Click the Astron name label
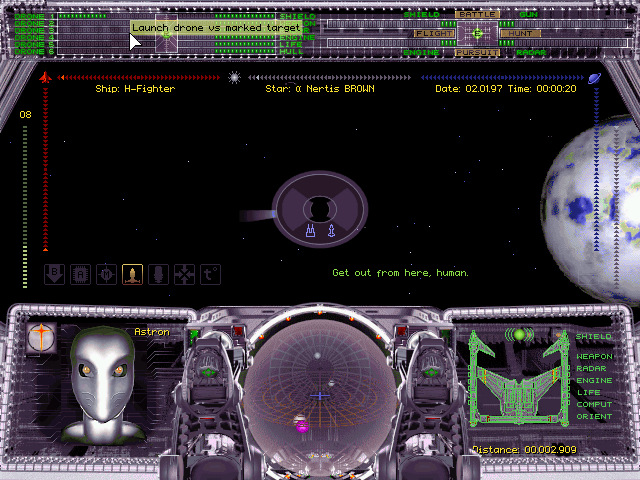This screenshot has width=640, height=480. point(152,332)
